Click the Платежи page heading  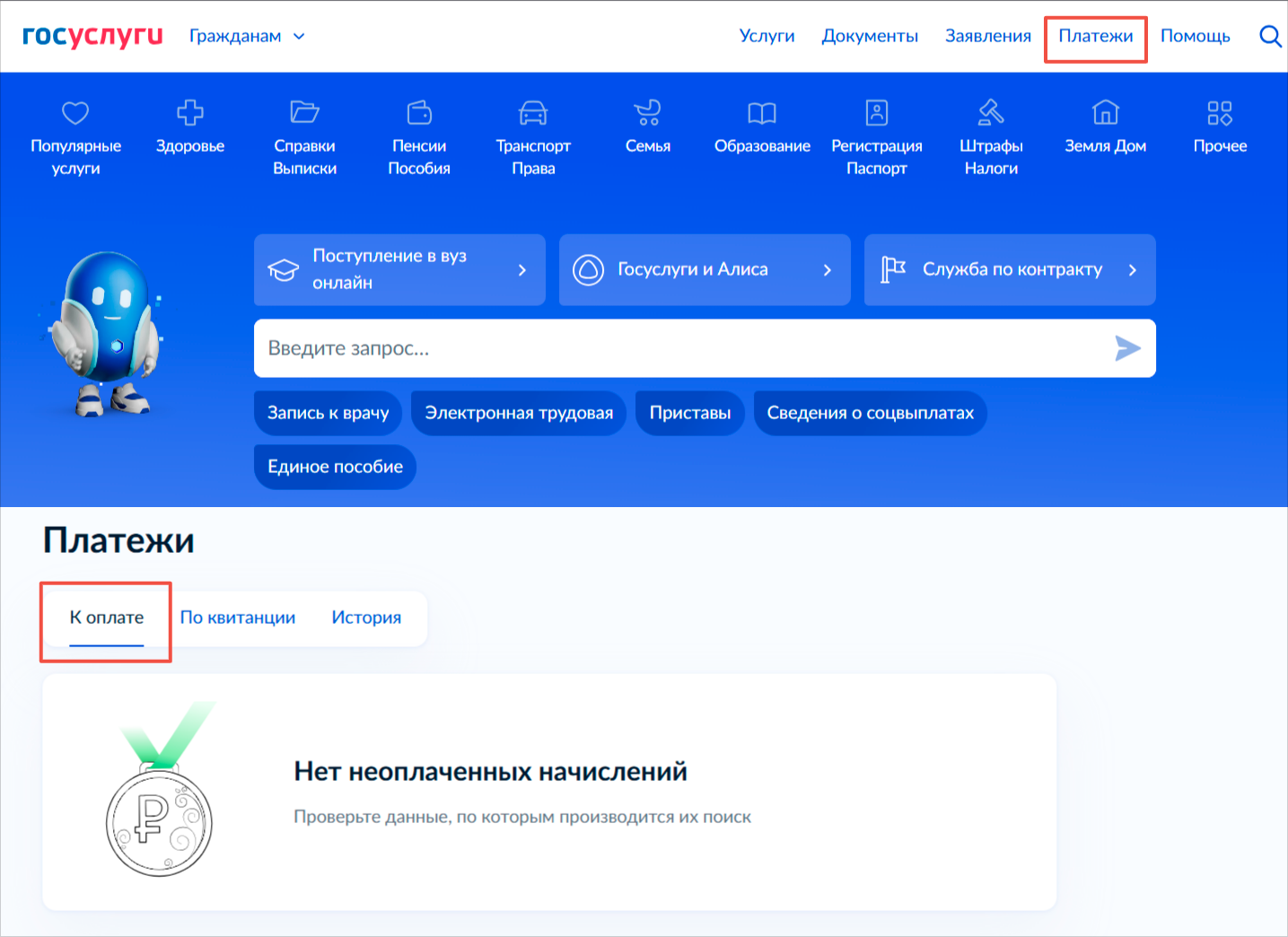[x=118, y=540]
